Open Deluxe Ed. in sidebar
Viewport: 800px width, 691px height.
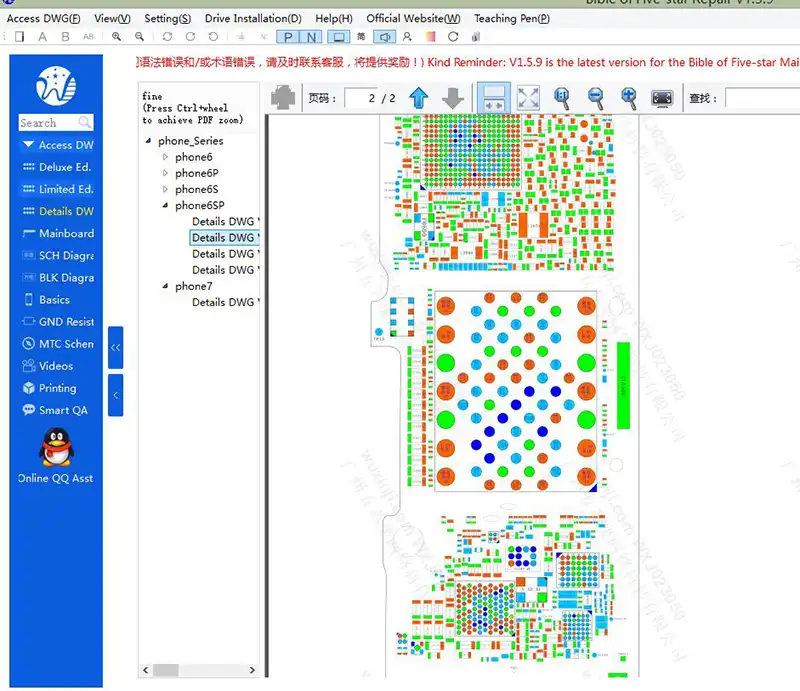[58, 167]
